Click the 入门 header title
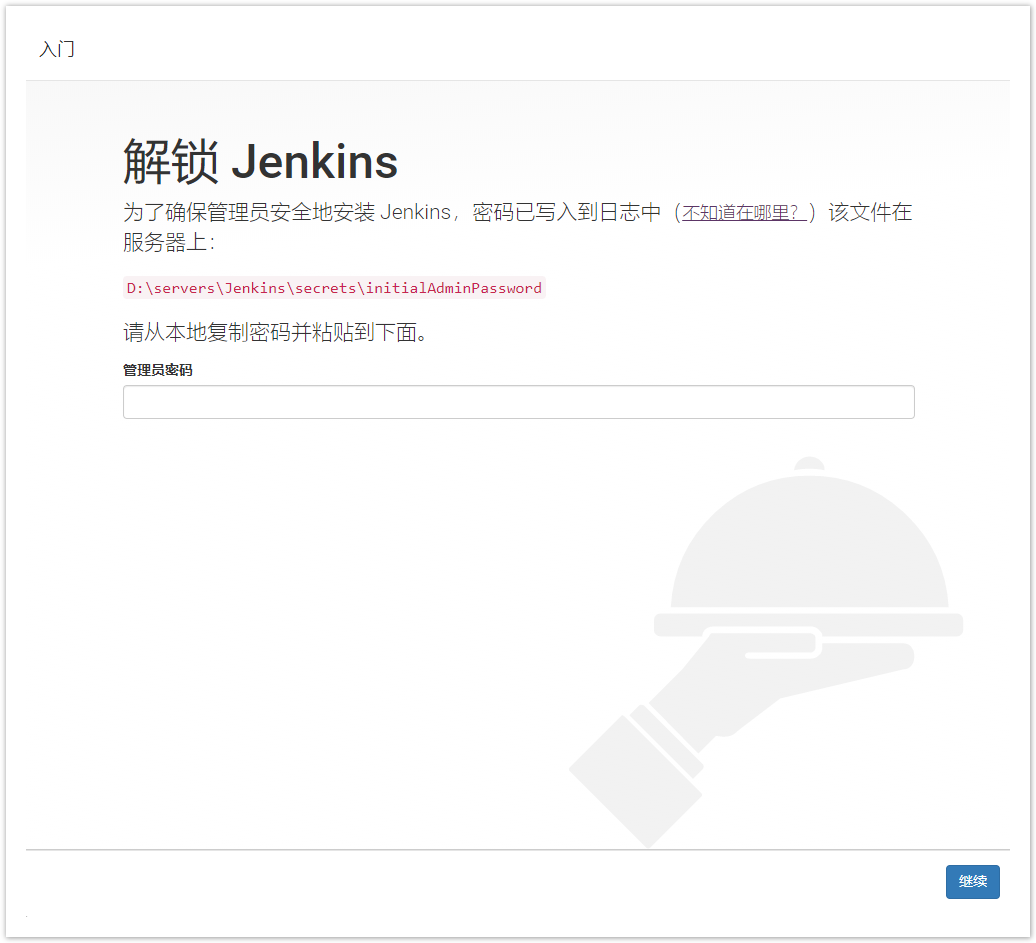The height and width of the screenshot is (943, 1036). coord(57,49)
